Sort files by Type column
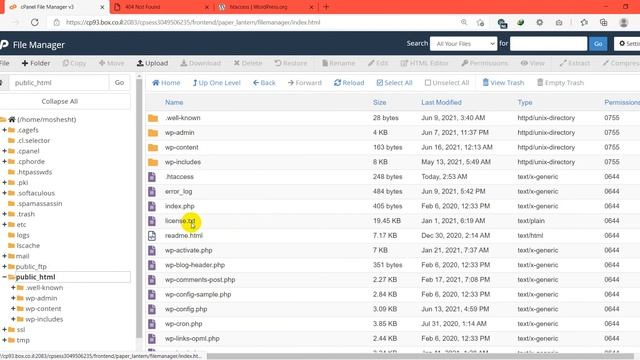Viewport: 640px width, 360px height. 525,102
